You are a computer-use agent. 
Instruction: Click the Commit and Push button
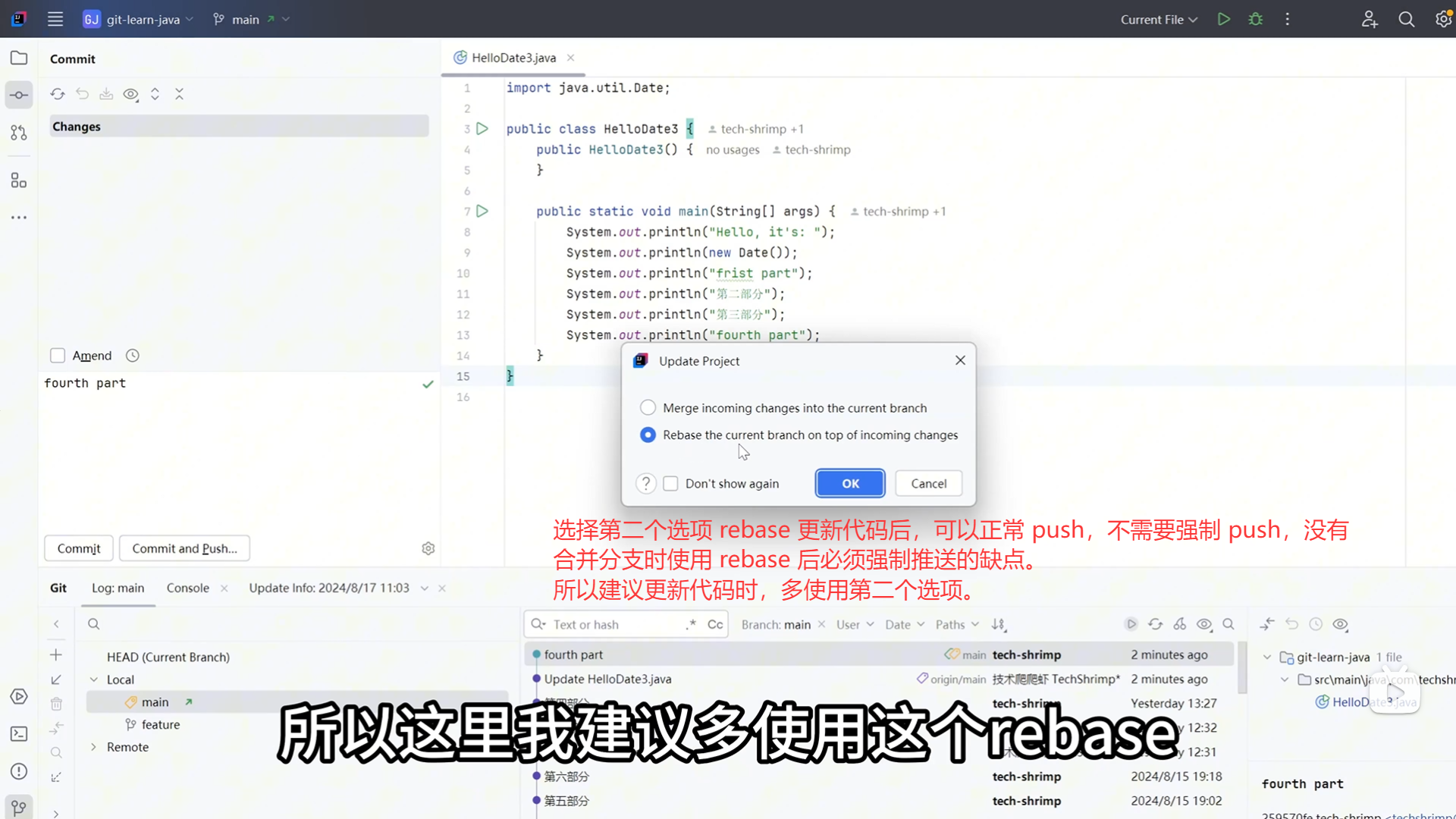[184, 548]
